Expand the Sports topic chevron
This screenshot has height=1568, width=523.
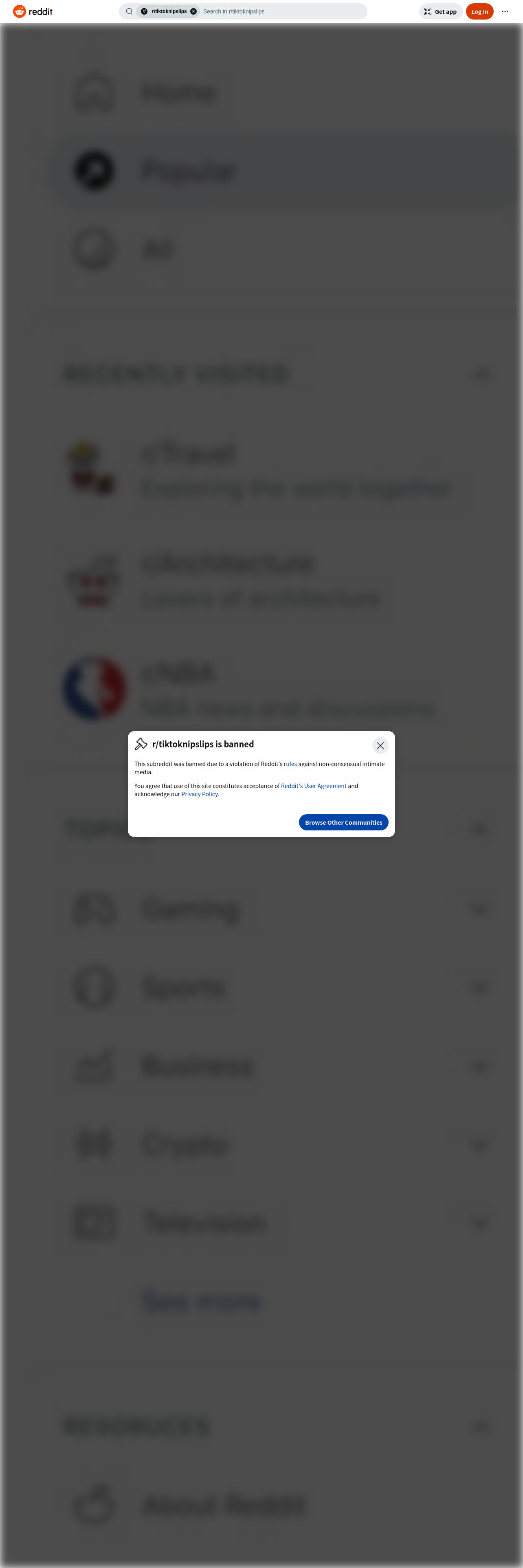coord(480,987)
